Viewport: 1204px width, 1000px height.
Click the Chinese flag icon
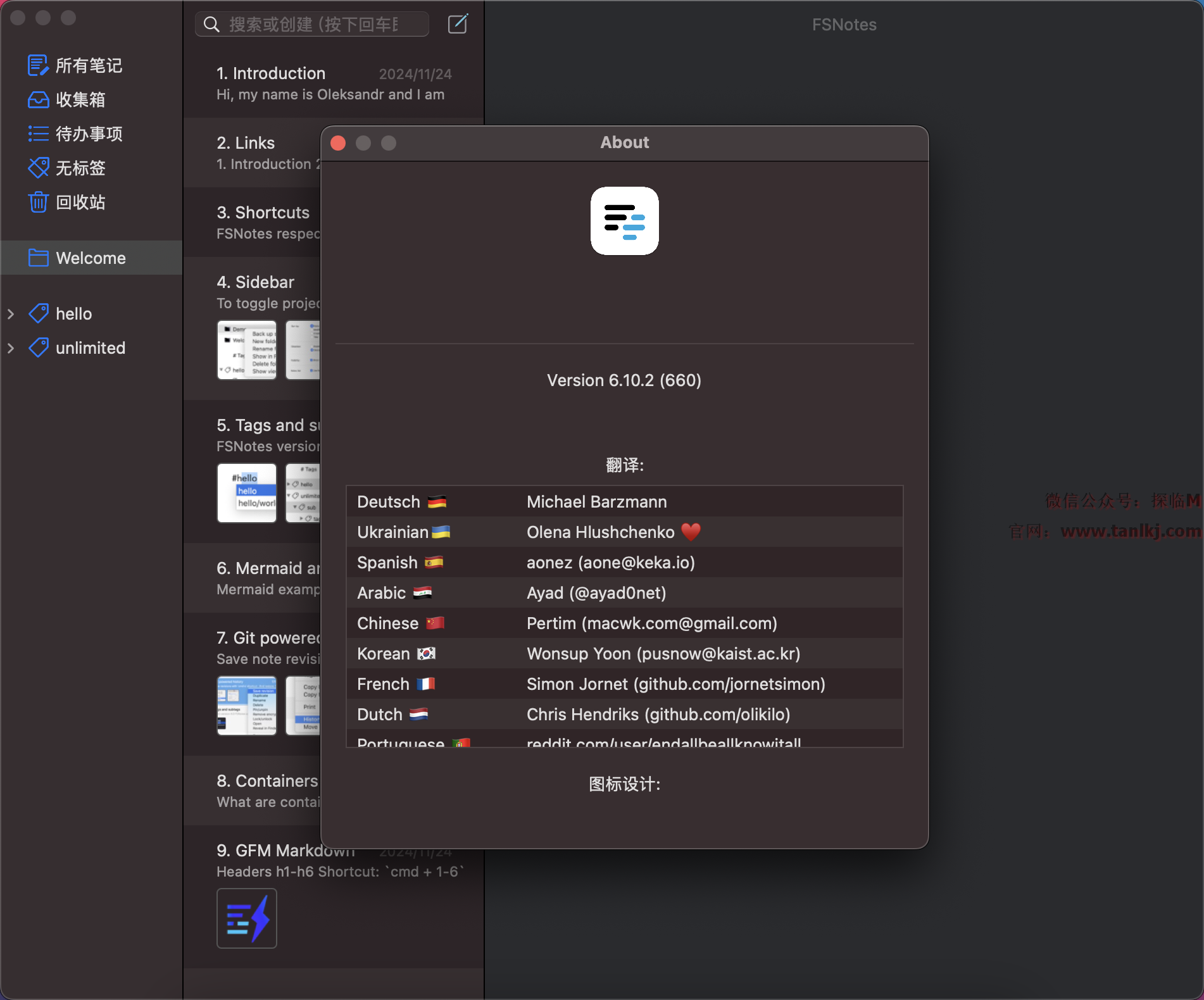tap(435, 623)
